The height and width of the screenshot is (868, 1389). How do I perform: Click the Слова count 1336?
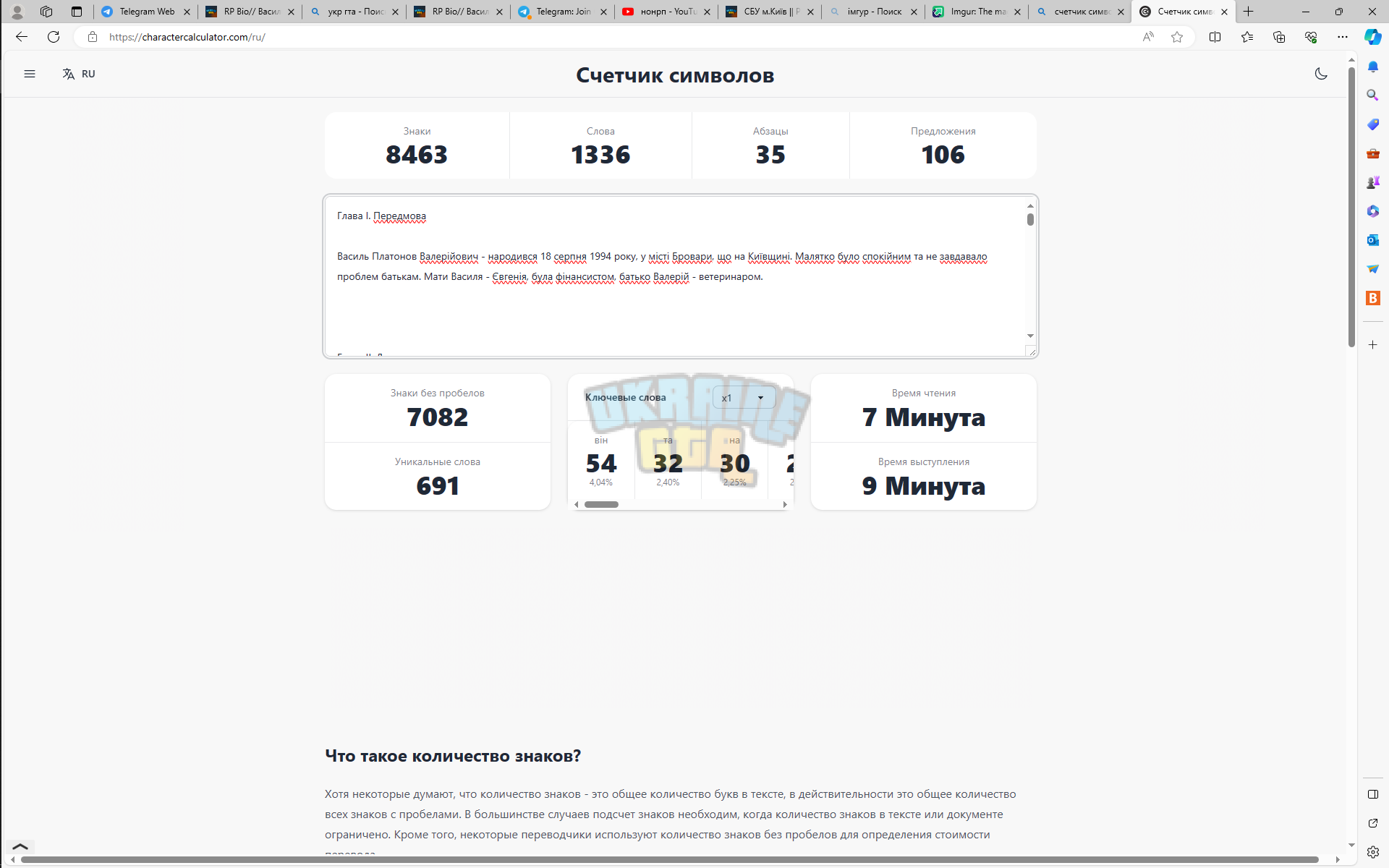coord(600,155)
